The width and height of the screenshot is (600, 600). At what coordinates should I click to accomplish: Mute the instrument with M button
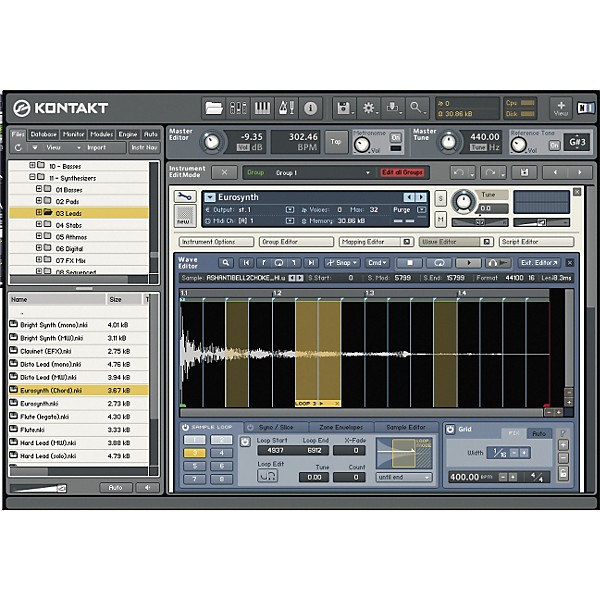click(x=440, y=219)
